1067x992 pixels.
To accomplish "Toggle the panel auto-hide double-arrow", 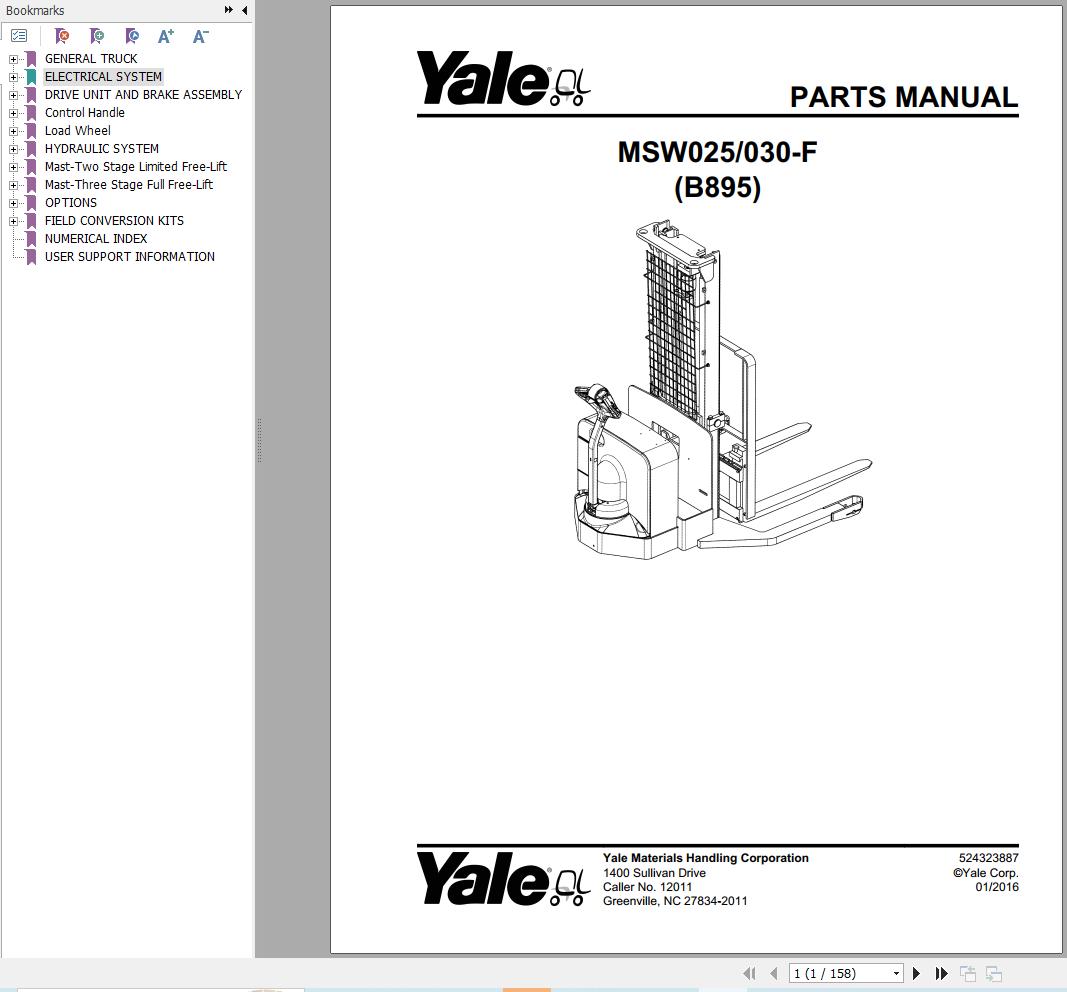I will pyautogui.click(x=228, y=10).
